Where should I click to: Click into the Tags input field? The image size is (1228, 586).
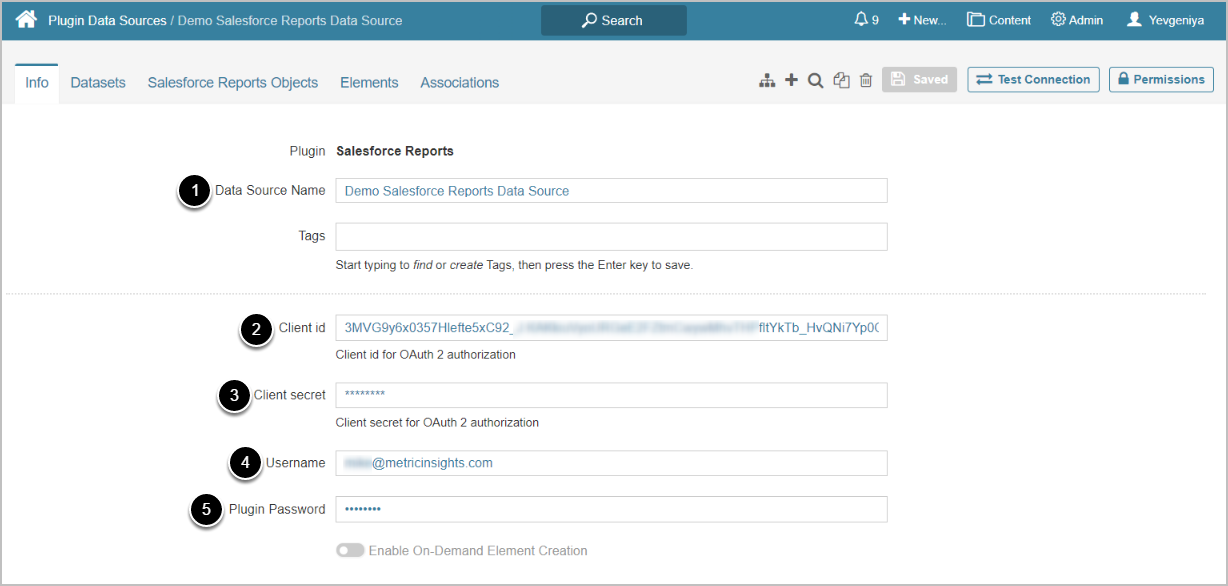pyautogui.click(x=611, y=237)
